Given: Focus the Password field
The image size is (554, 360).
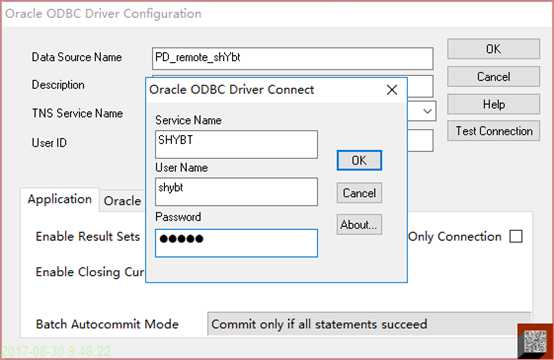Looking at the screenshot, I should click(x=236, y=243).
